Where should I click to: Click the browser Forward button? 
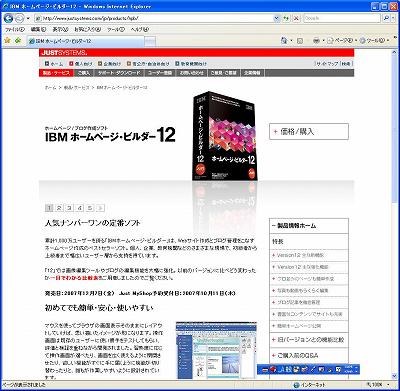19,18
